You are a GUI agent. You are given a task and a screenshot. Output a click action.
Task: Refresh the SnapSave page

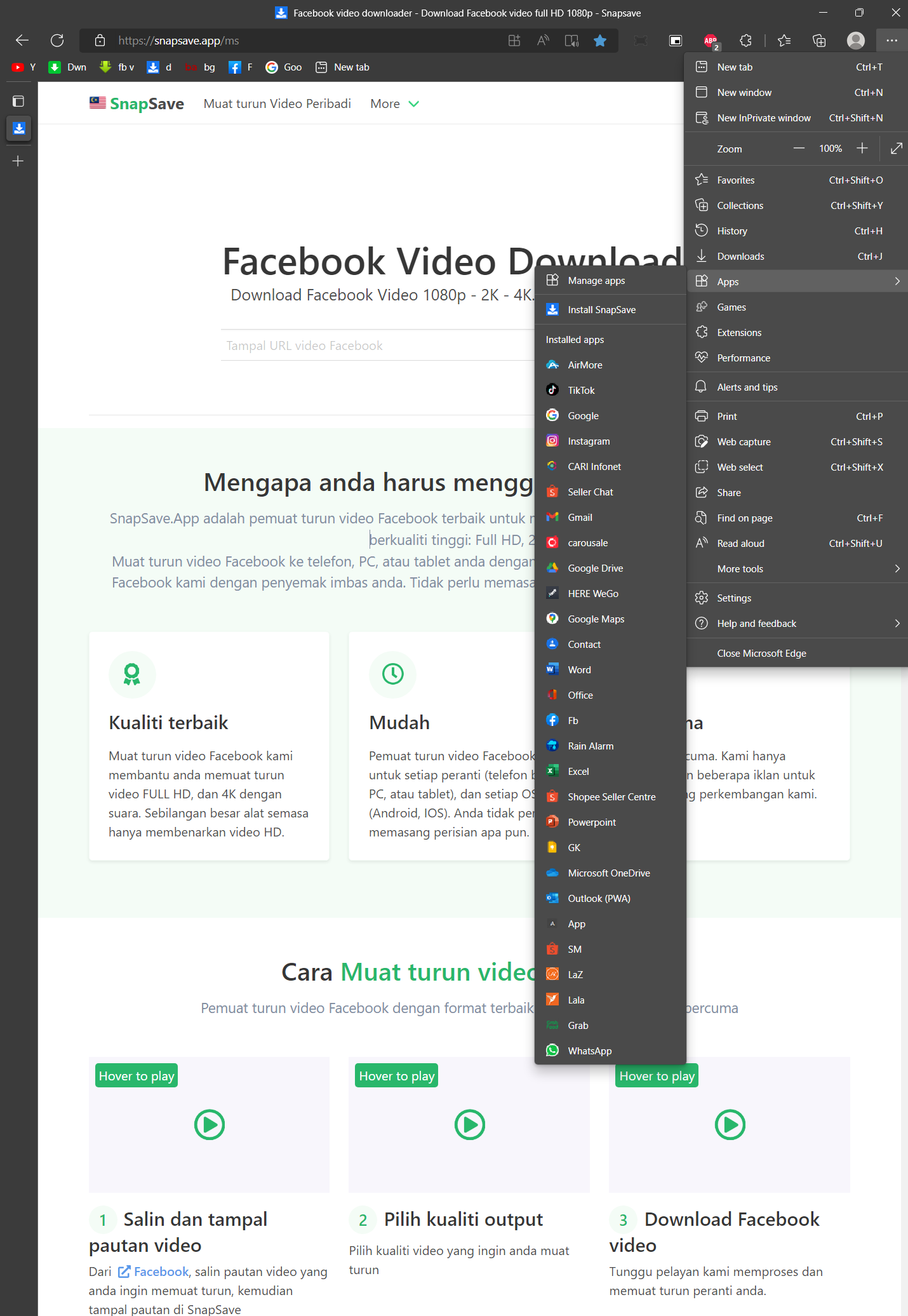click(57, 41)
